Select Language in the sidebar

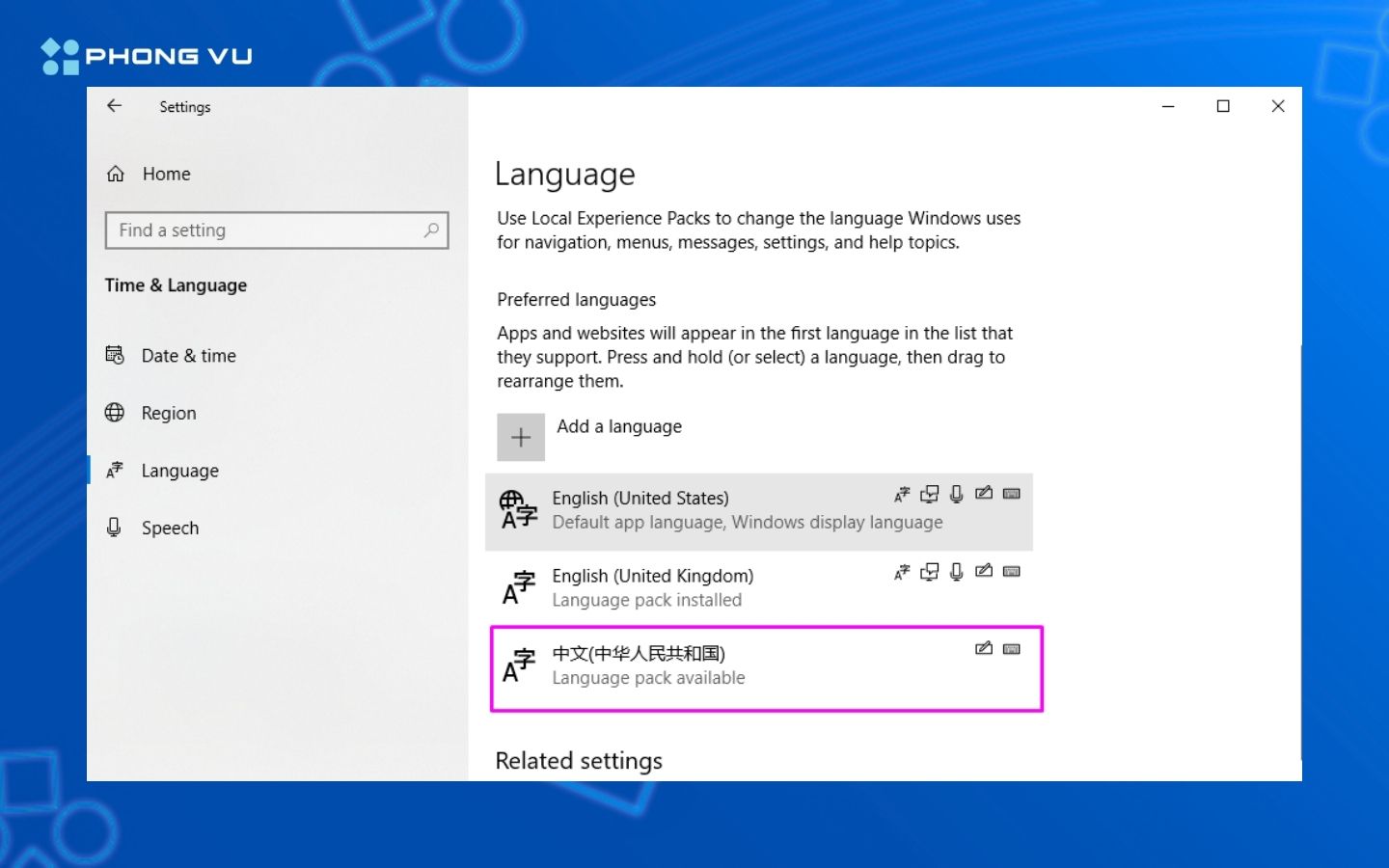(x=179, y=471)
